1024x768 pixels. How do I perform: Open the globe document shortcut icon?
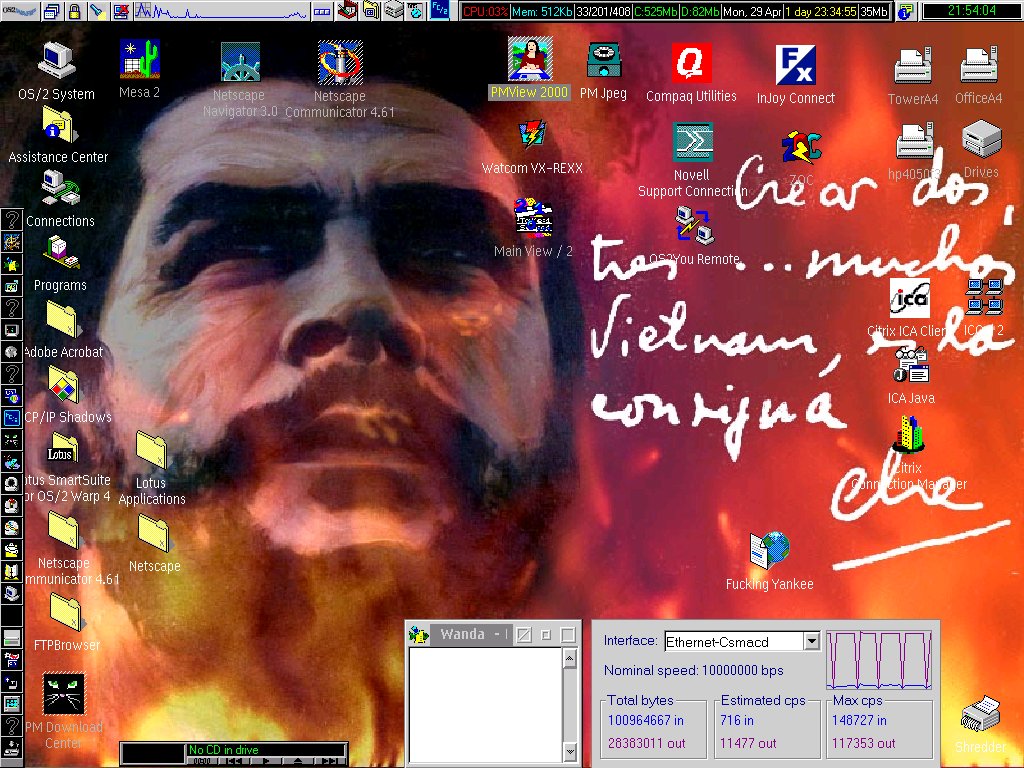(x=770, y=550)
